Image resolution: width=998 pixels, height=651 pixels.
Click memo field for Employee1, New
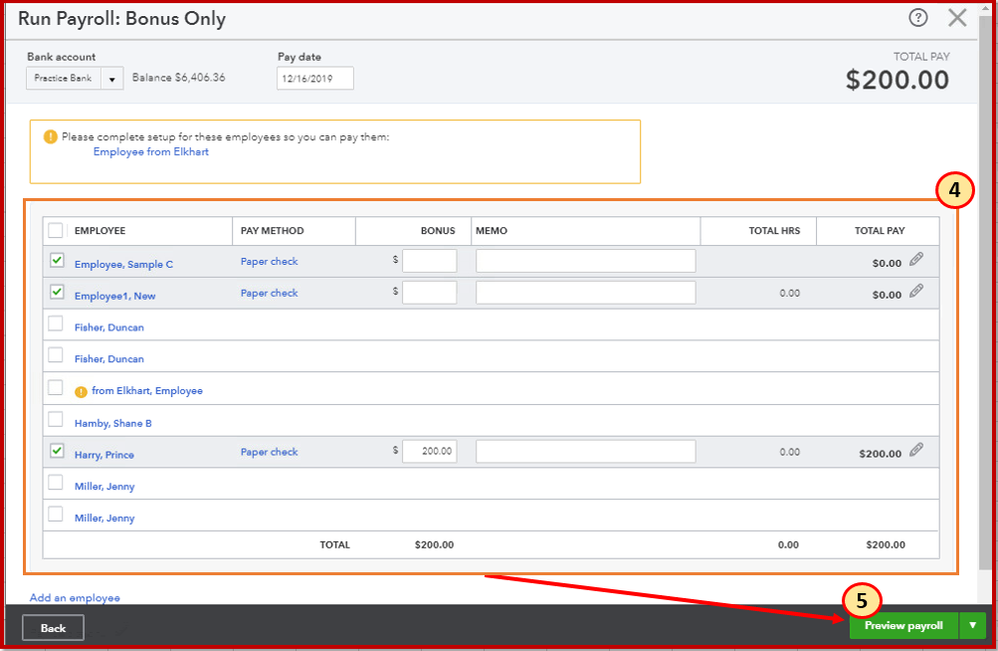click(x=586, y=293)
